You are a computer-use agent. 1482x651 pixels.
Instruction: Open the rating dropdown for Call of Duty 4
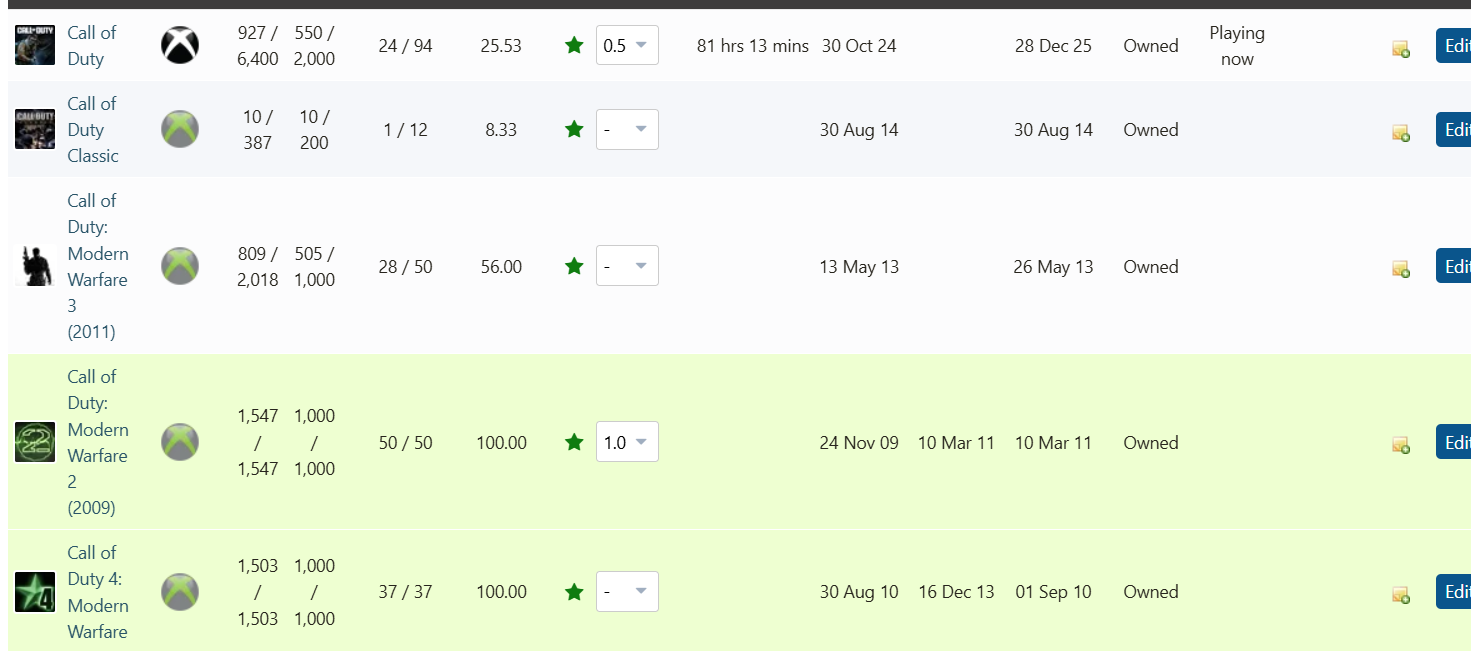(x=627, y=591)
